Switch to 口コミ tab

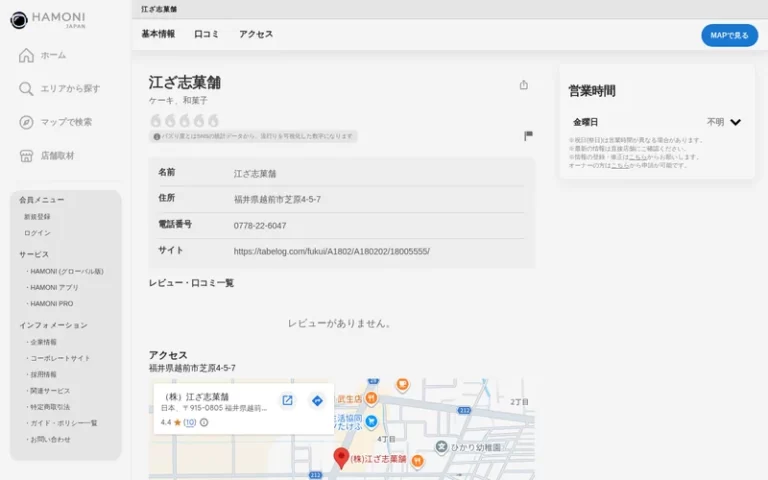tap(206, 34)
